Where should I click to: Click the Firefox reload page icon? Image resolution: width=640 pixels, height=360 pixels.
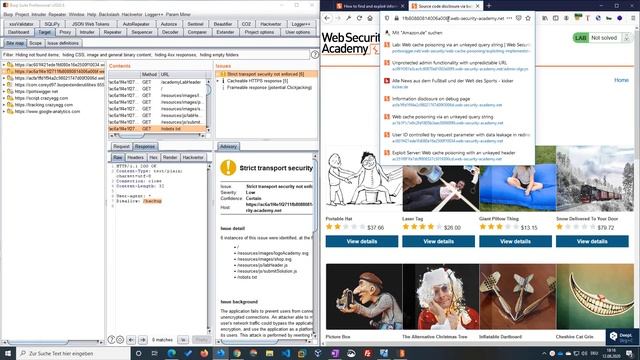click(x=359, y=18)
